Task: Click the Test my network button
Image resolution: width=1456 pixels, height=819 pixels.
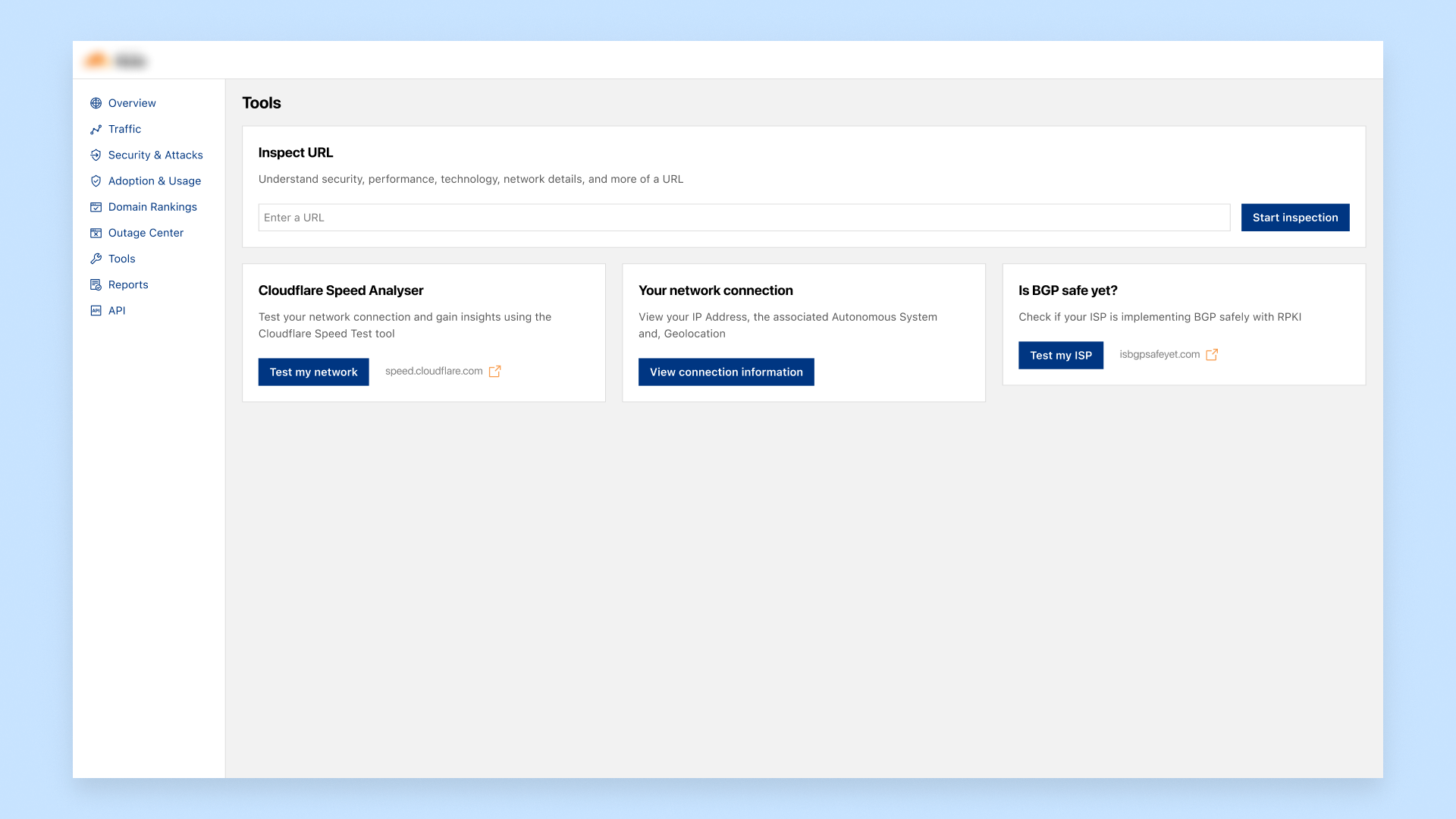Action: point(313,372)
